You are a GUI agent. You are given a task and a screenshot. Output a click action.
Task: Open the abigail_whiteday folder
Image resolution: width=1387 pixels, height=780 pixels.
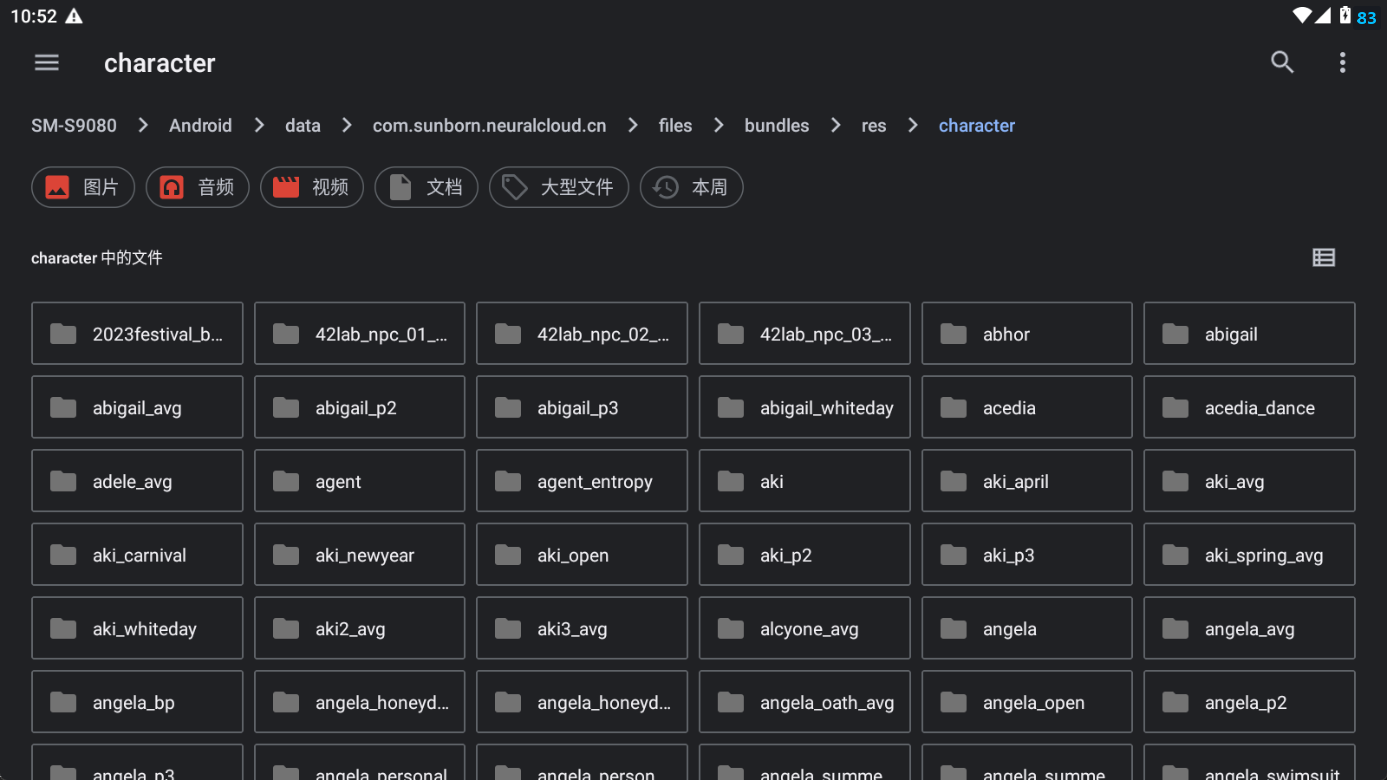pyautogui.click(x=805, y=407)
